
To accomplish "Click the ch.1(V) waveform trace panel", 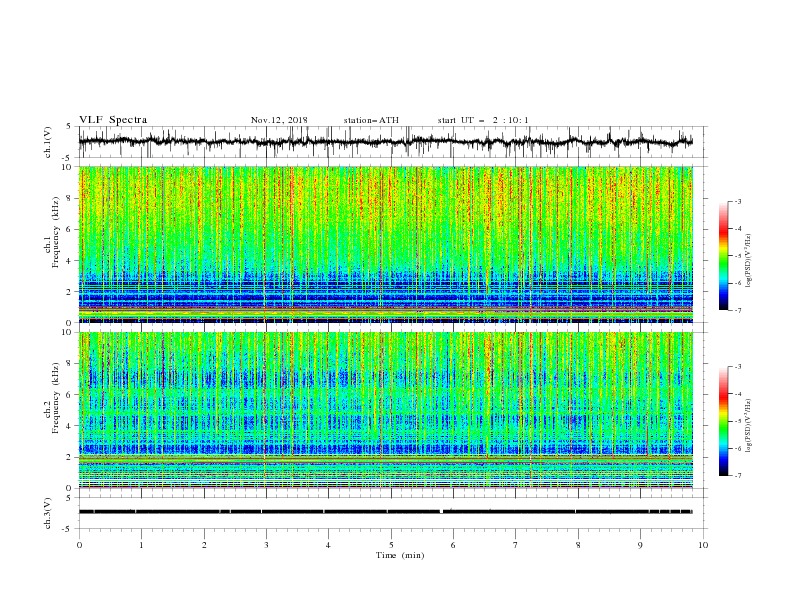I will coord(392,142).
